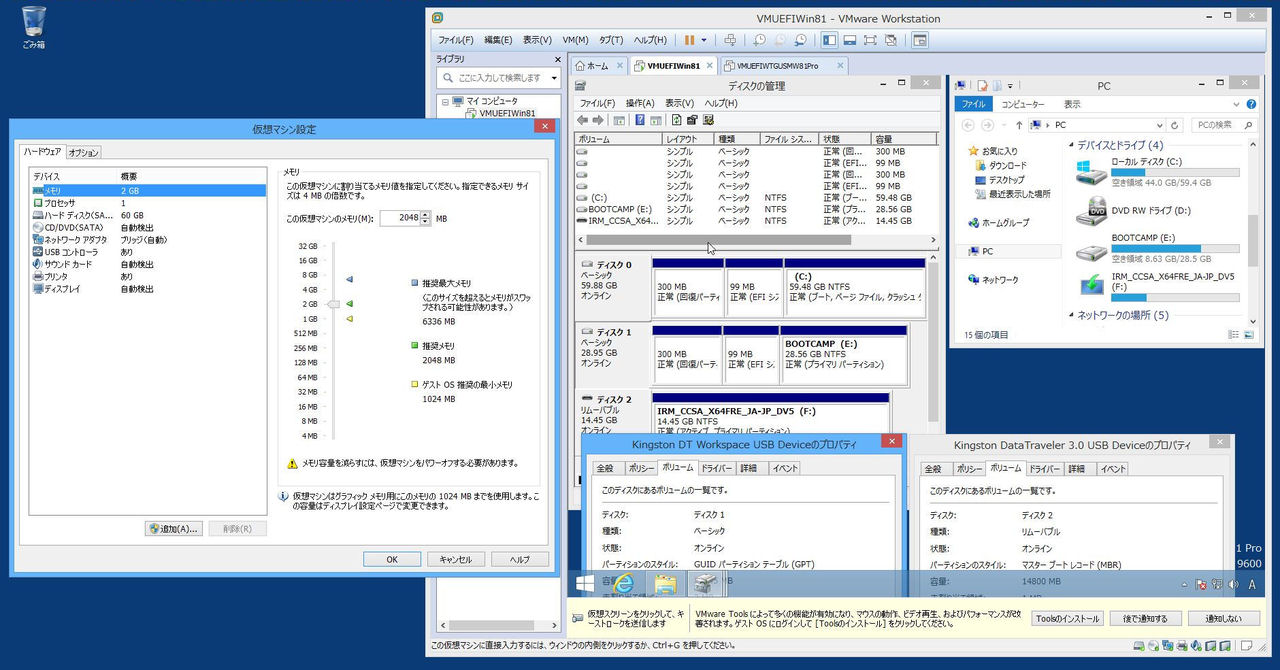The width and height of the screenshot is (1280, 670).
Task: Click ヘルプ in the VM settings dialog
Action: tap(520, 559)
